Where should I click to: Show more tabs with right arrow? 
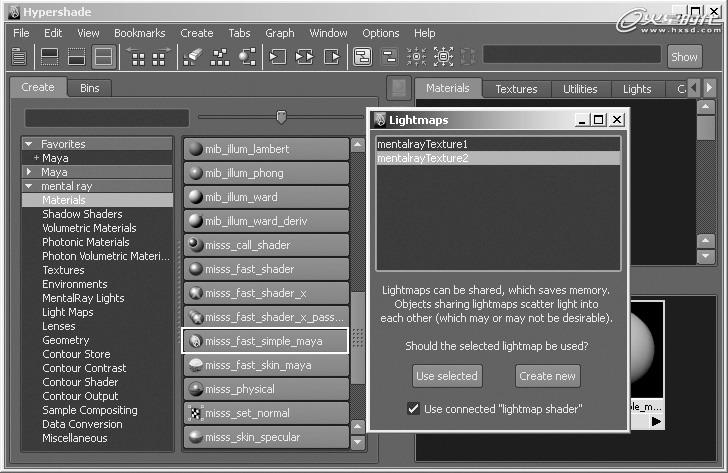click(709, 87)
